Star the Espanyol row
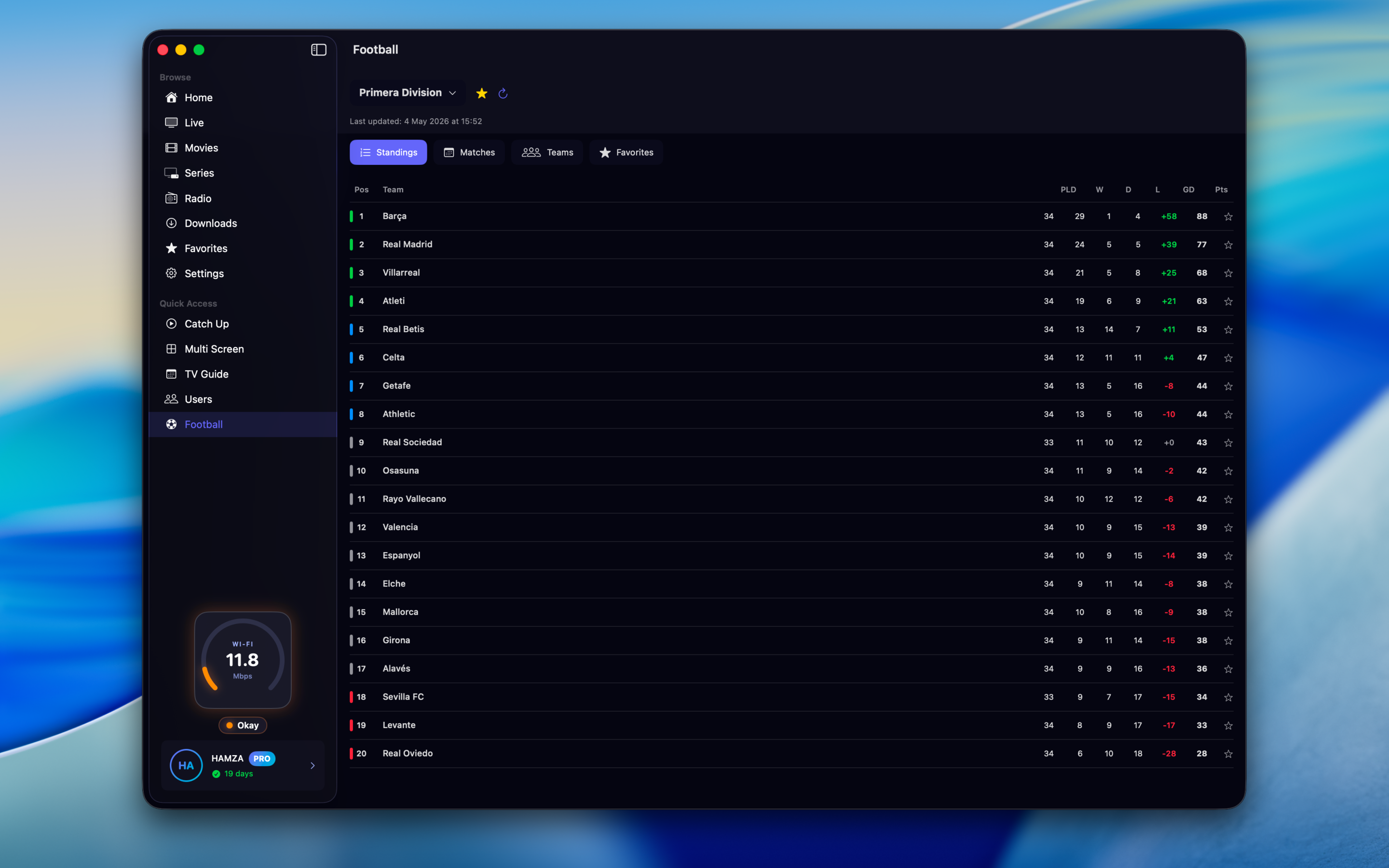The image size is (1389, 868). [x=1228, y=556]
